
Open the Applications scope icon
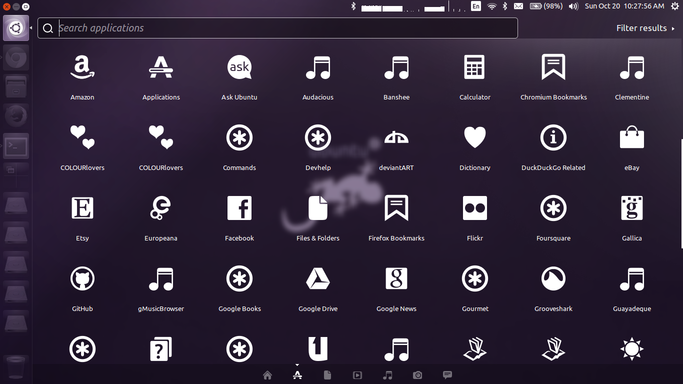(161, 67)
